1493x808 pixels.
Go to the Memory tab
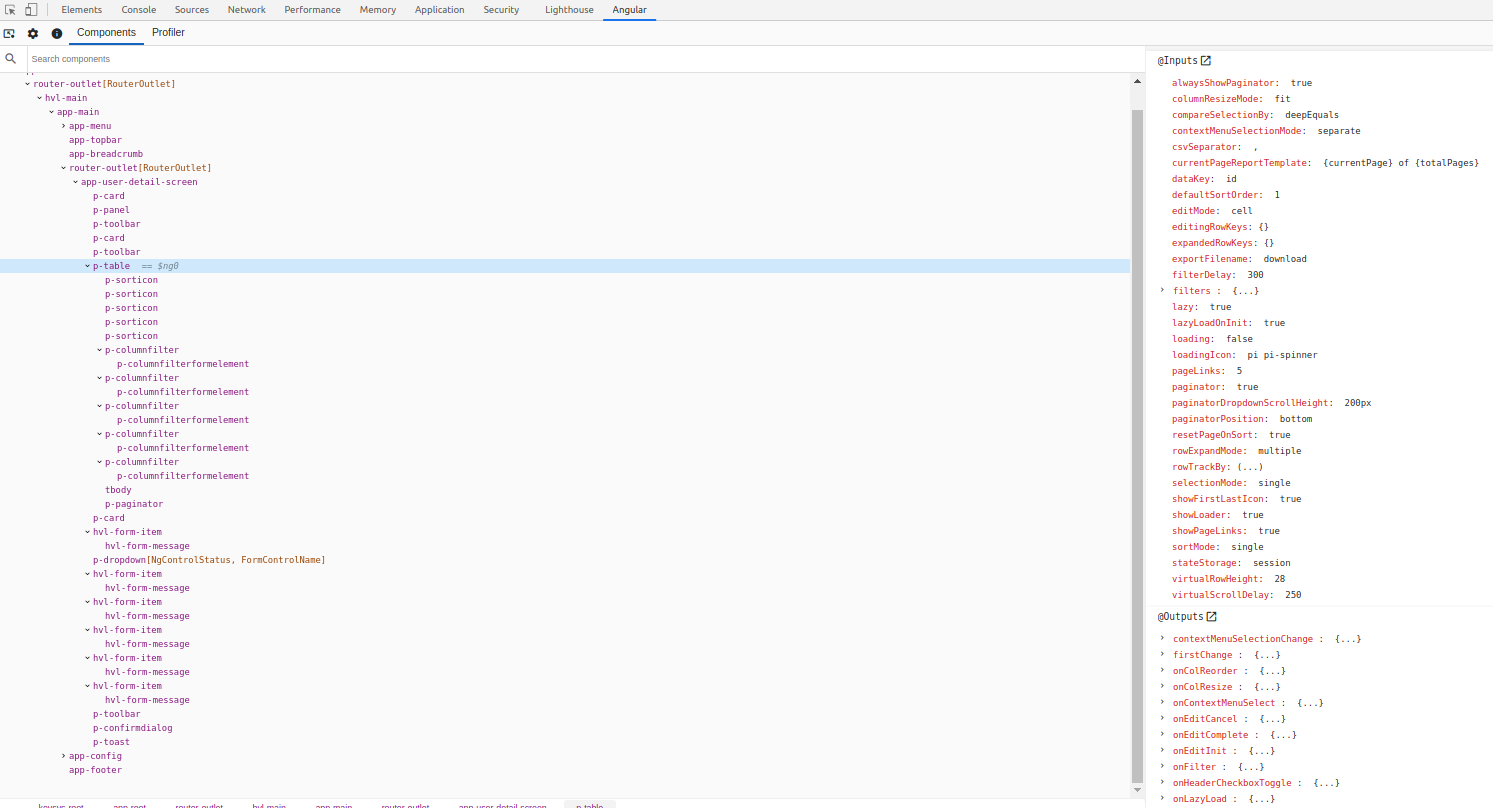pyautogui.click(x=378, y=10)
